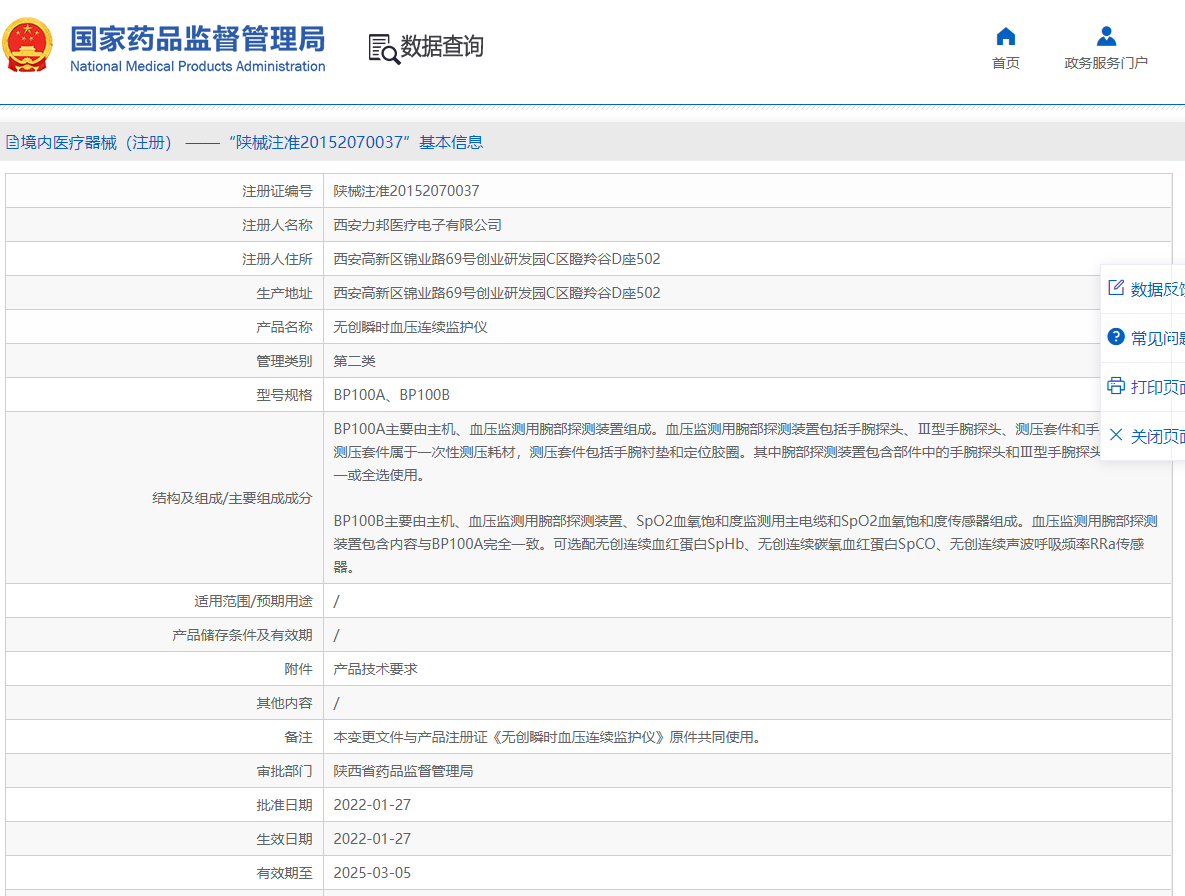This screenshot has height=896, width=1185.
Task: Click the 境内医疗器械（注册）breadcrumb text
Action: [97, 142]
